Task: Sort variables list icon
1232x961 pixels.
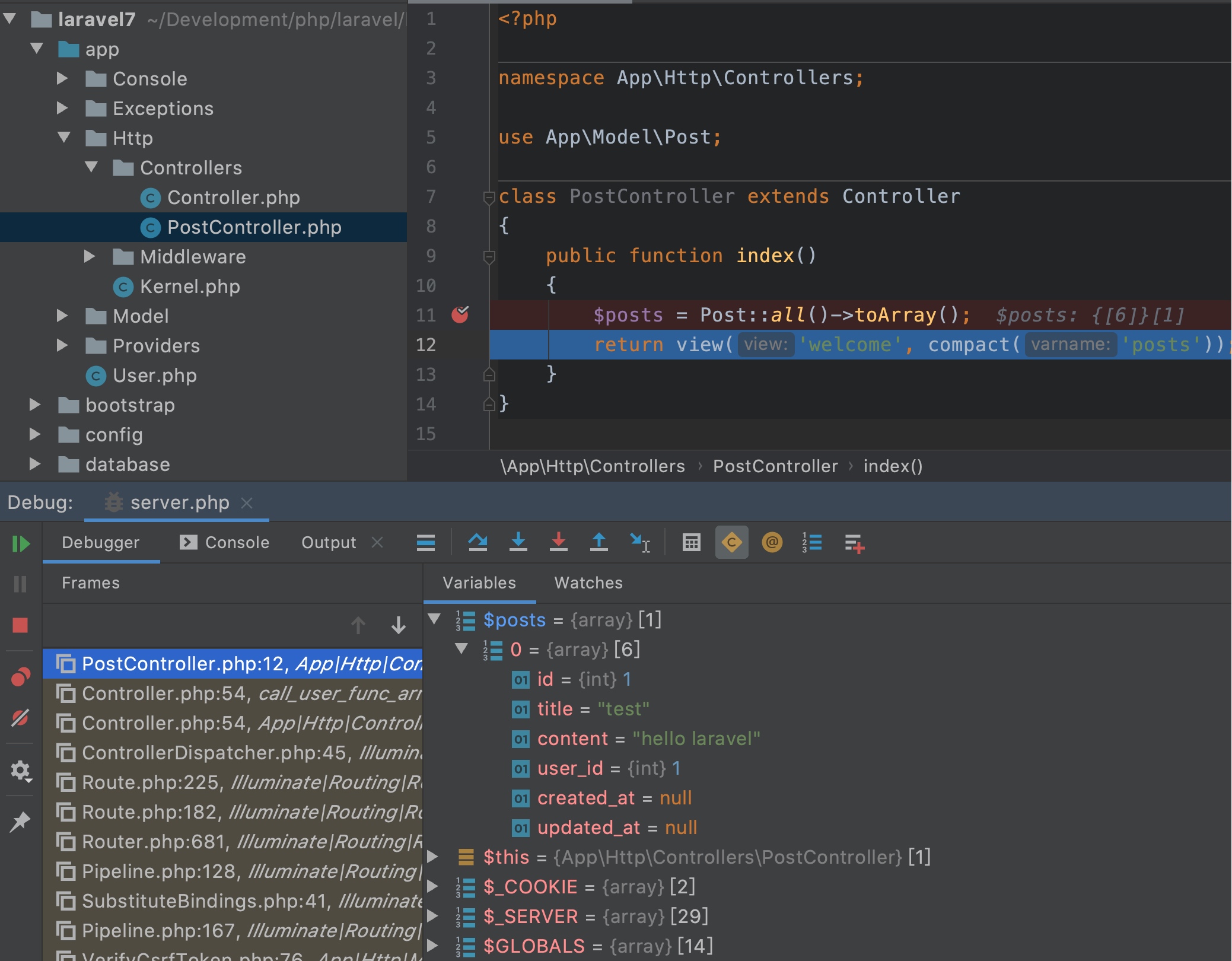Action: click(x=812, y=542)
